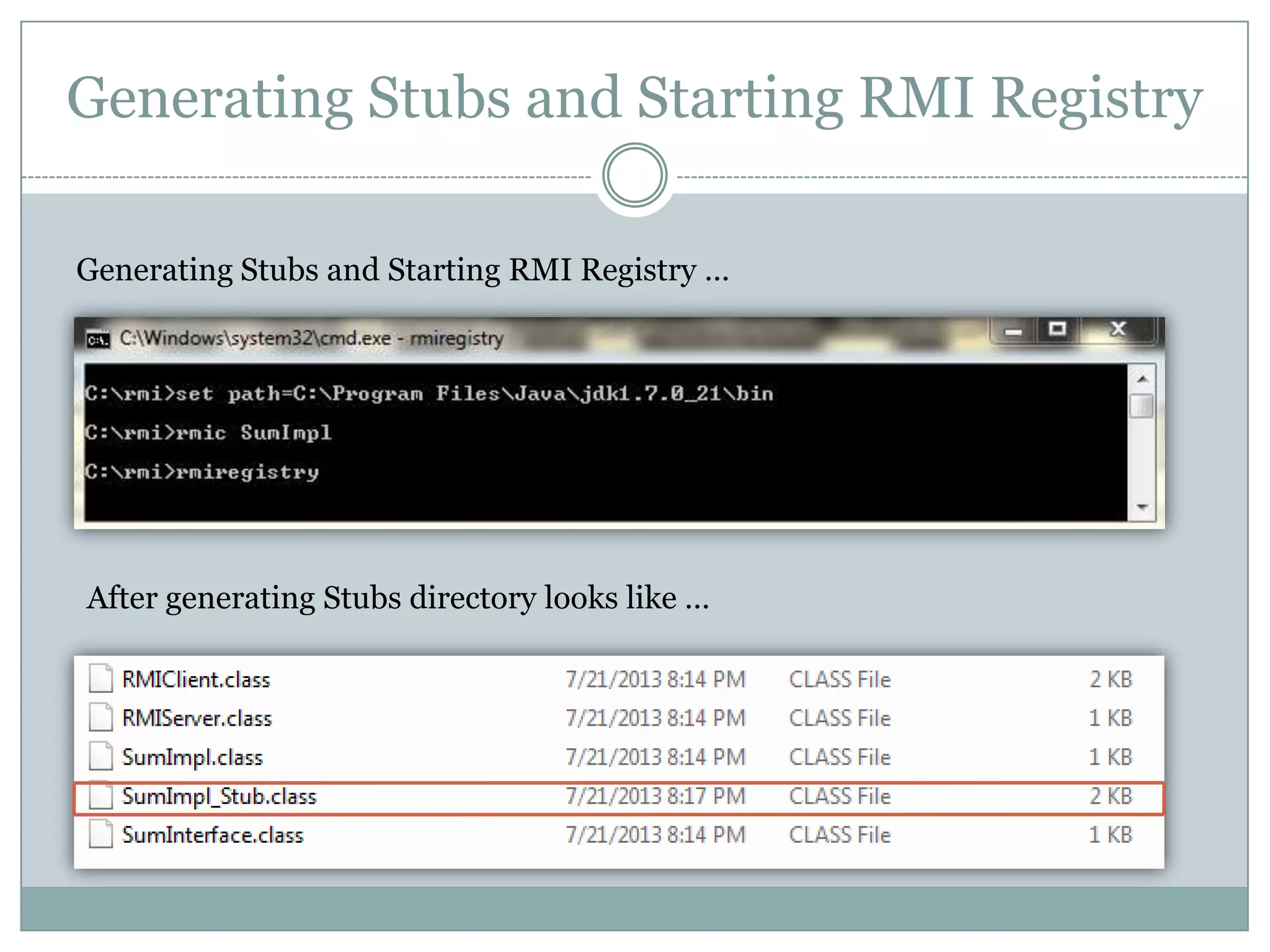This screenshot has width=1270, height=952.
Task: Select the RMIClient.class file icon
Action: (100, 678)
